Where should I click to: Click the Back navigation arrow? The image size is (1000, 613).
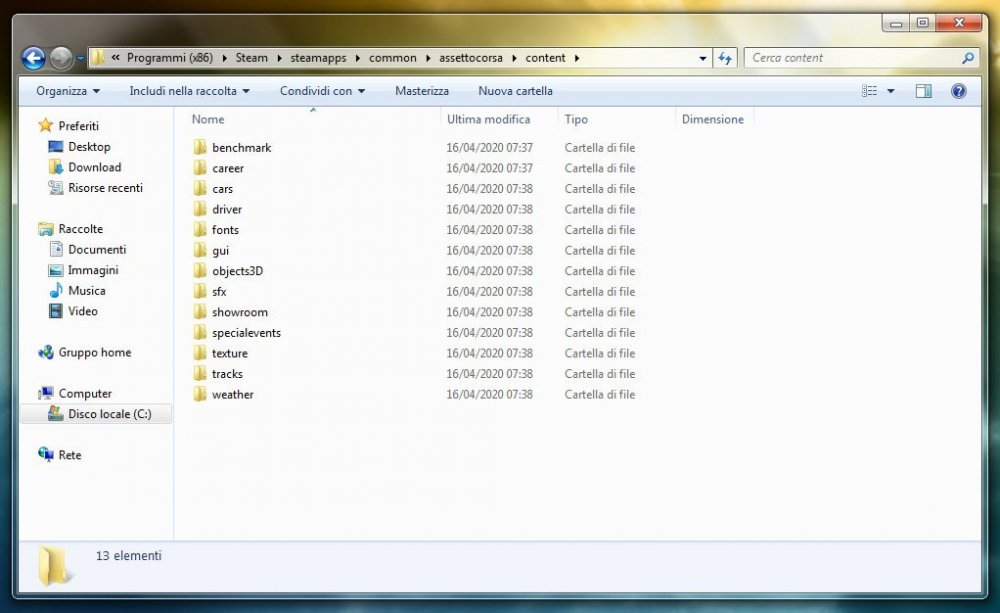coord(33,58)
